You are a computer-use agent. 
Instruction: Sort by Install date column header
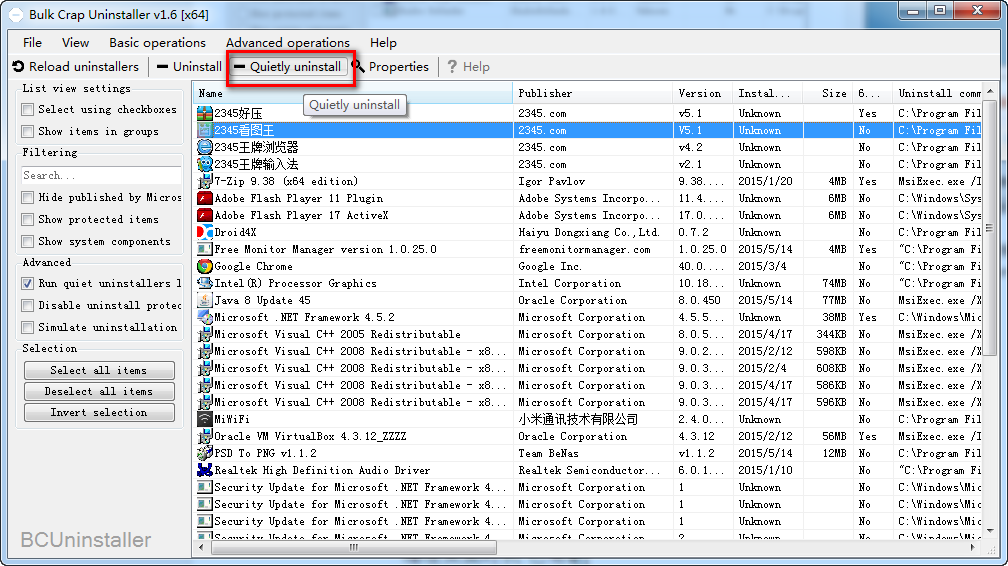click(x=768, y=93)
